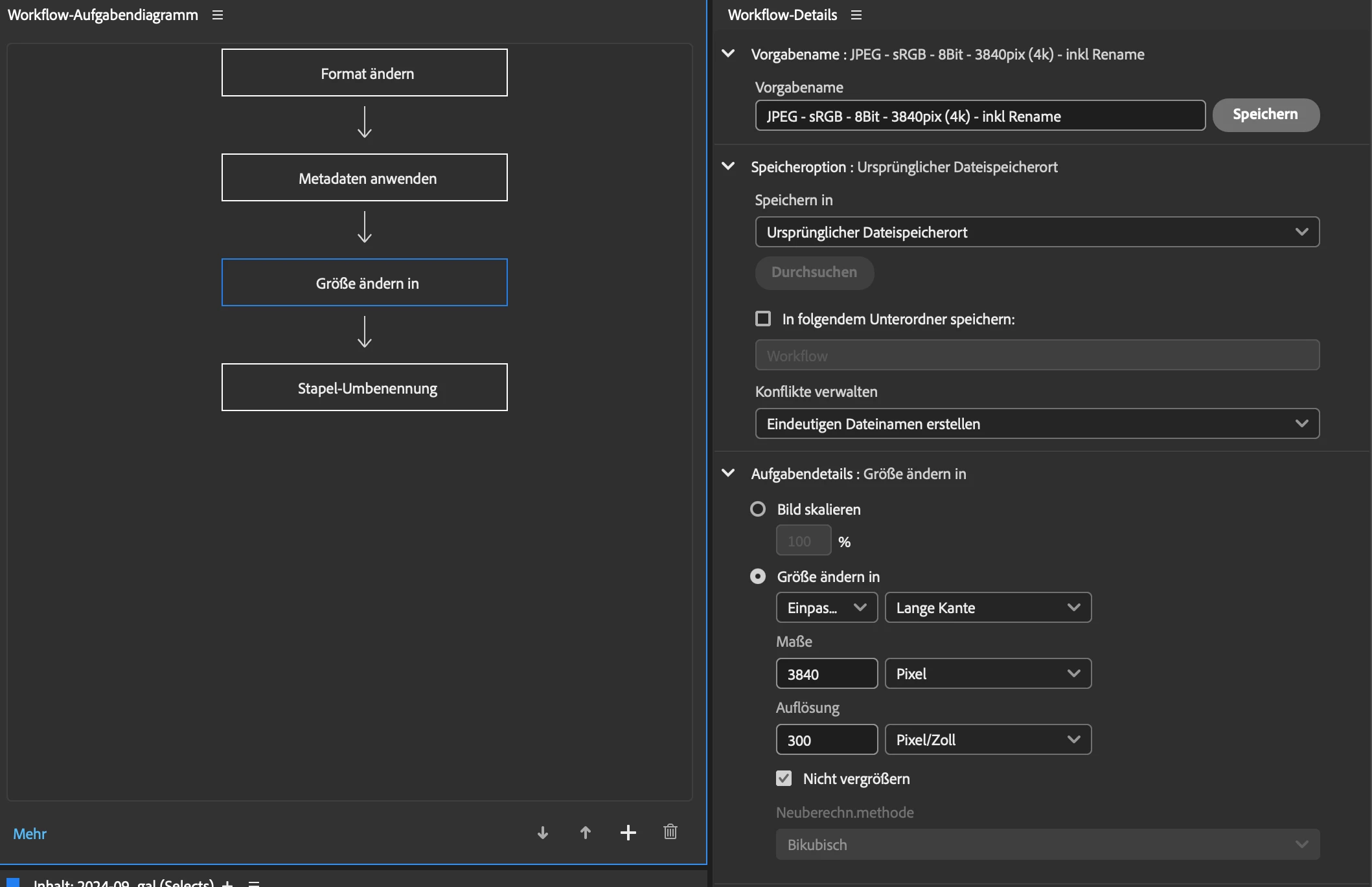
Task: Uncheck the 'Nicht vergrößern' checkbox
Action: 784,778
